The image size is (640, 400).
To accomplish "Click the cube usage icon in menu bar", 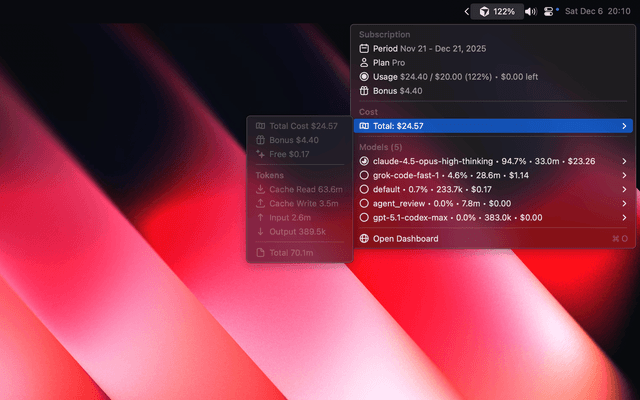I will click(484, 11).
